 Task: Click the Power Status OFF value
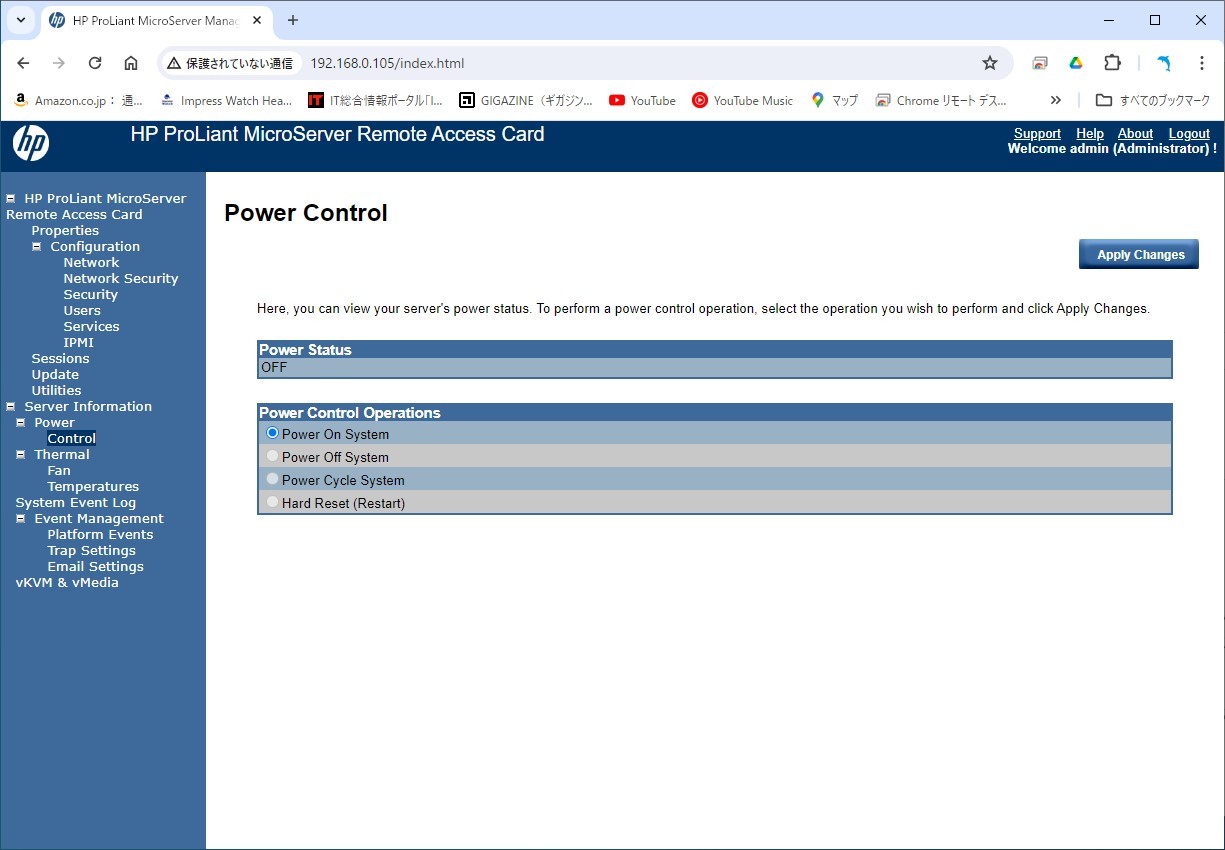pyautogui.click(x=274, y=367)
